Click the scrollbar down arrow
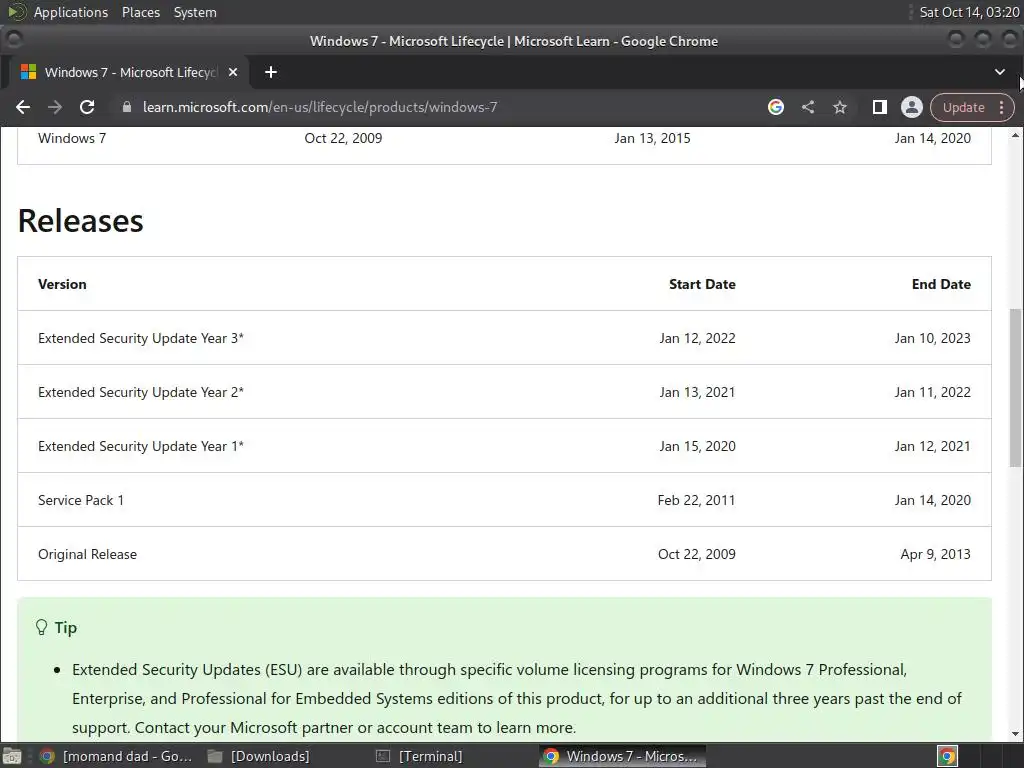This screenshot has width=1024, height=768. (1015, 734)
